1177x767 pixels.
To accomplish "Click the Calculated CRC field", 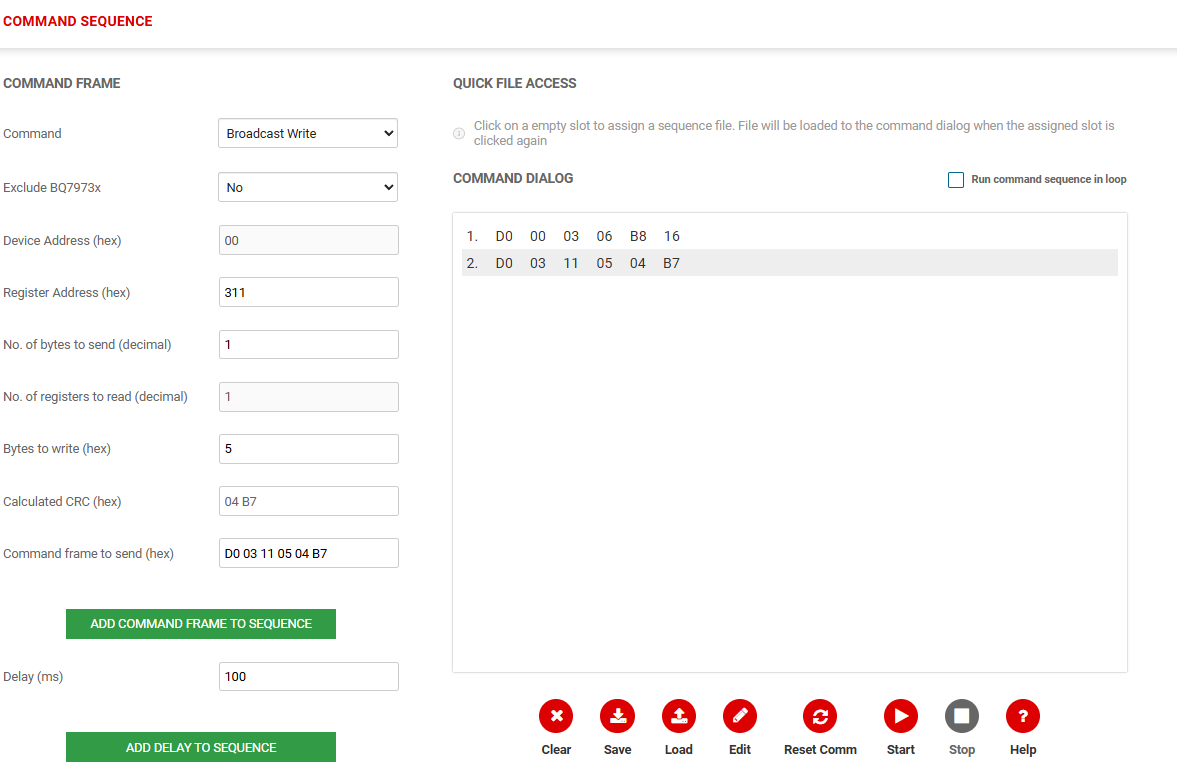I will tap(309, 501).
